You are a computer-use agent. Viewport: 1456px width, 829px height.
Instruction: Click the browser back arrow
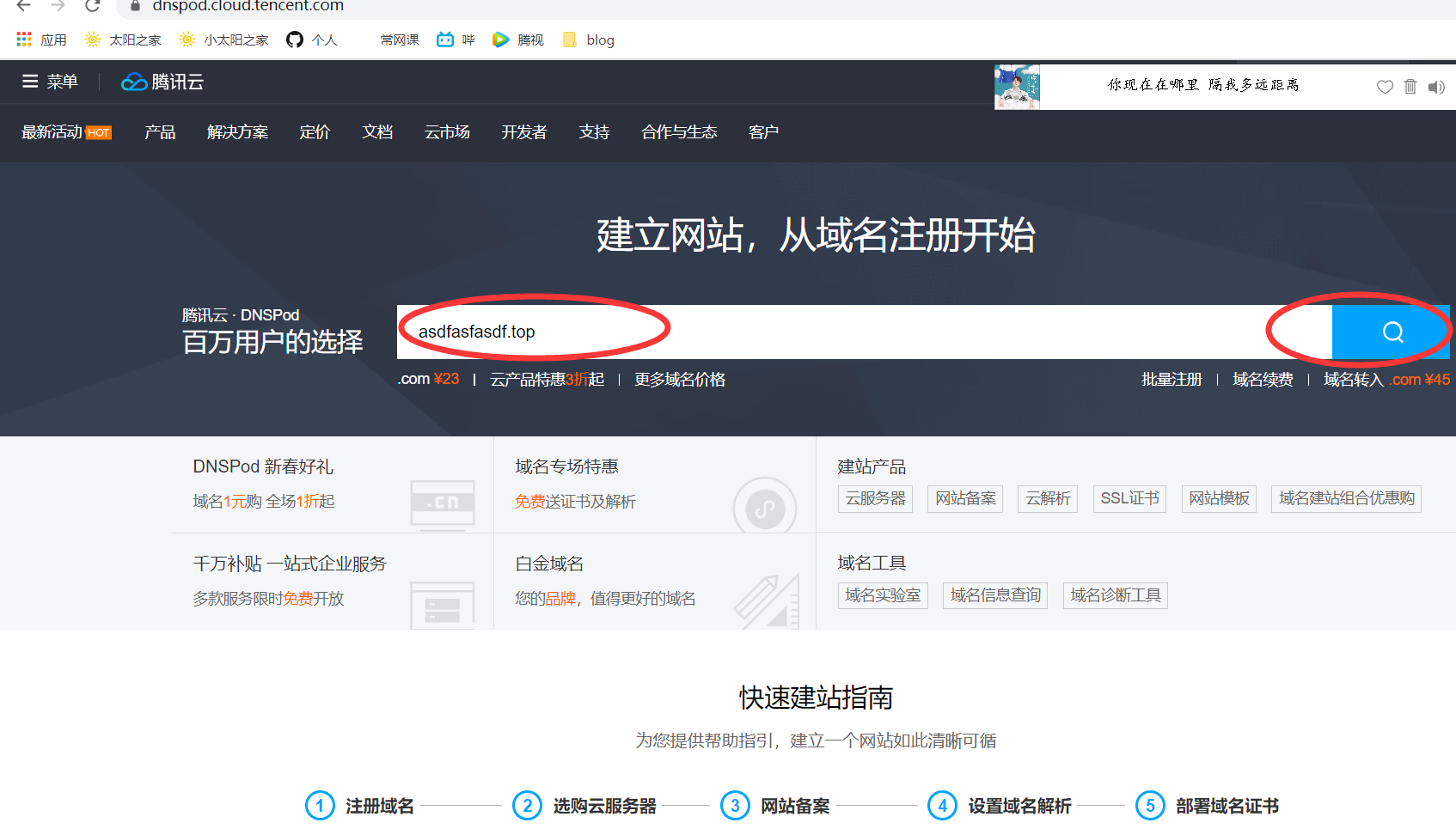tap(24, 6)
